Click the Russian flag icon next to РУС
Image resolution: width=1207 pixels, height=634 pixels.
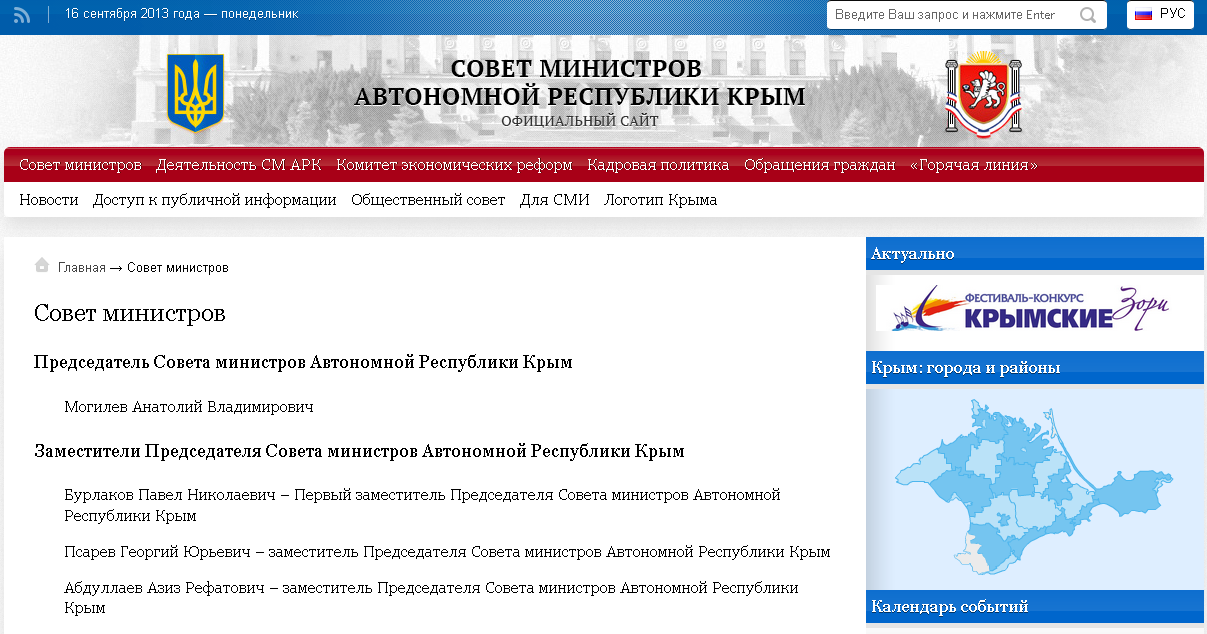pyautogui.click(x=1142, y=14)
